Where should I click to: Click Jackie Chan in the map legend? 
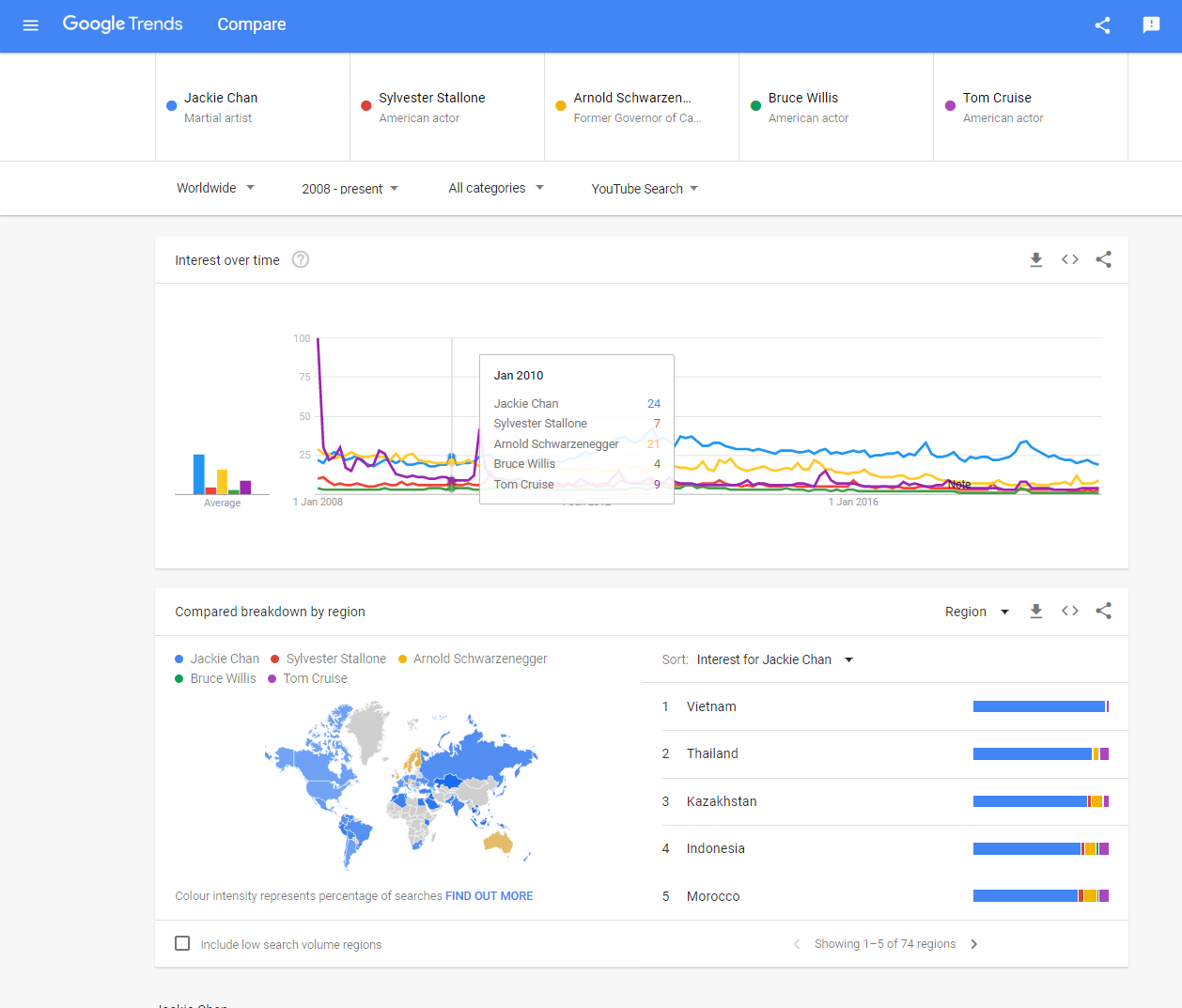tap(217, 659)
